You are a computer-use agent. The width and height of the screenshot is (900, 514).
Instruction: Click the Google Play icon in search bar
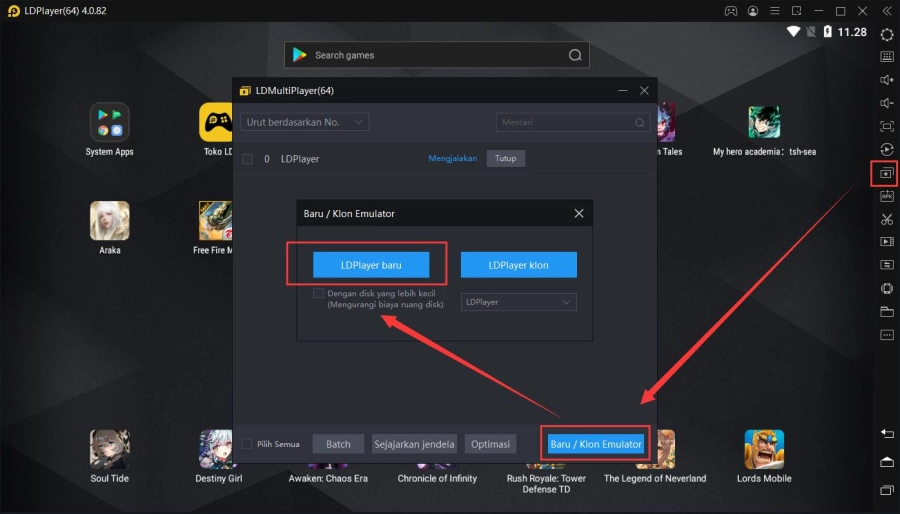coord(300,55)
